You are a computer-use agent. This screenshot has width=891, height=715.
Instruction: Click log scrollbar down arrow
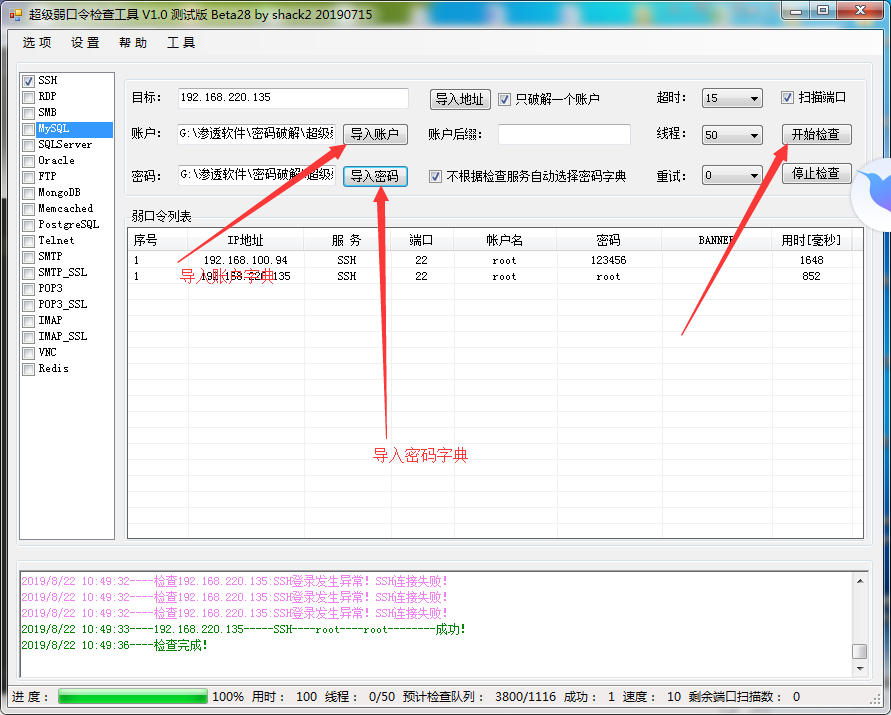click(860, 668)
